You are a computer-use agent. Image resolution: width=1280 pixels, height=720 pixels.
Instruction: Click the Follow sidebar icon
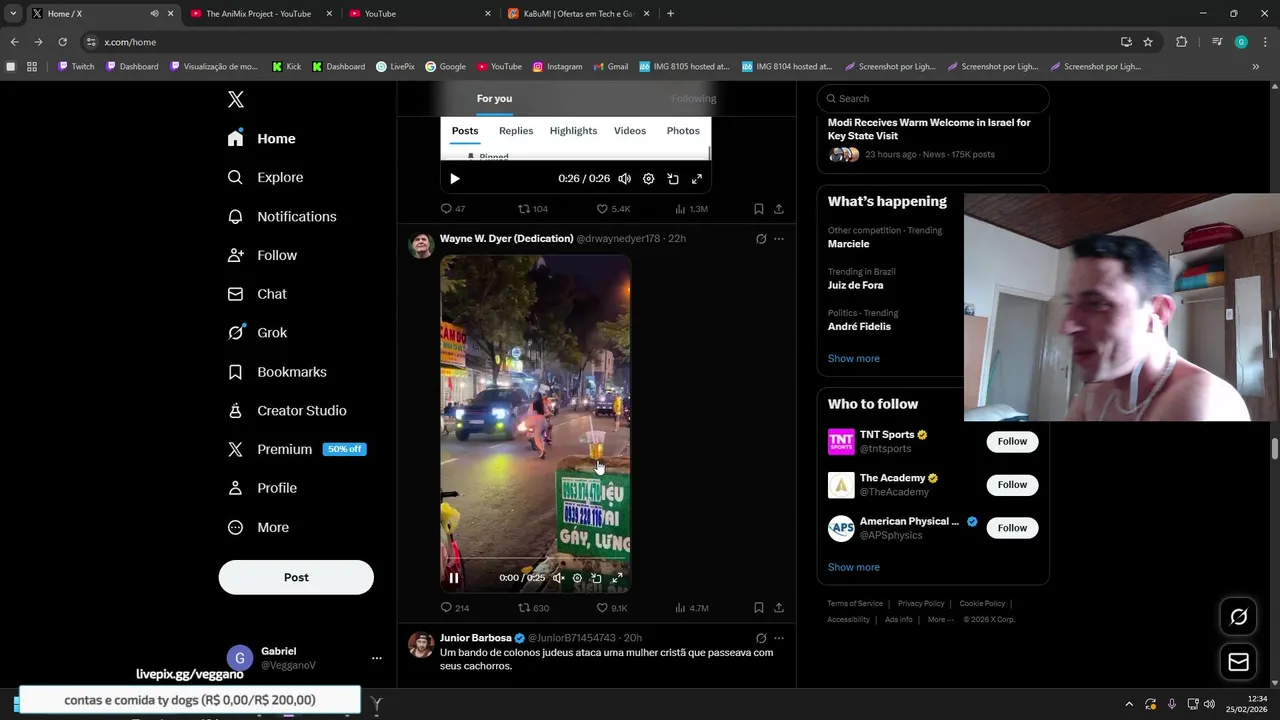[x=236, y=255]
